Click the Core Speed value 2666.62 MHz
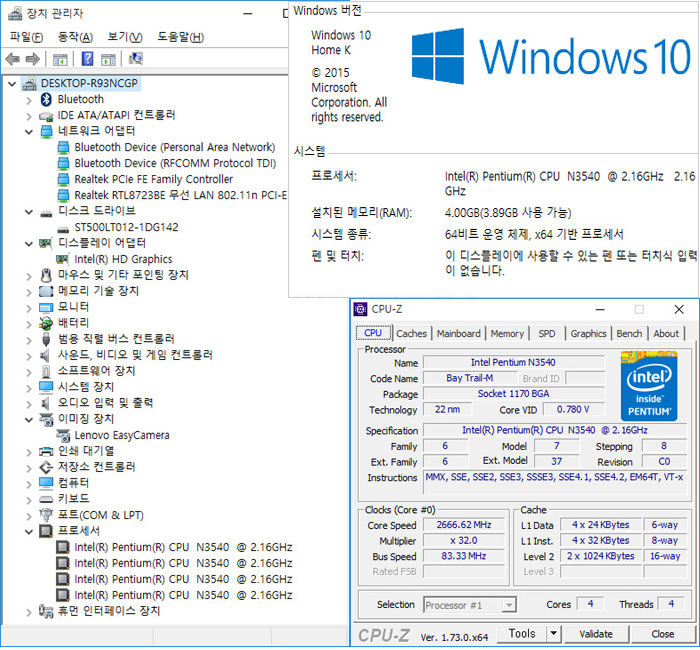700x650 pixels. point(464,525)
